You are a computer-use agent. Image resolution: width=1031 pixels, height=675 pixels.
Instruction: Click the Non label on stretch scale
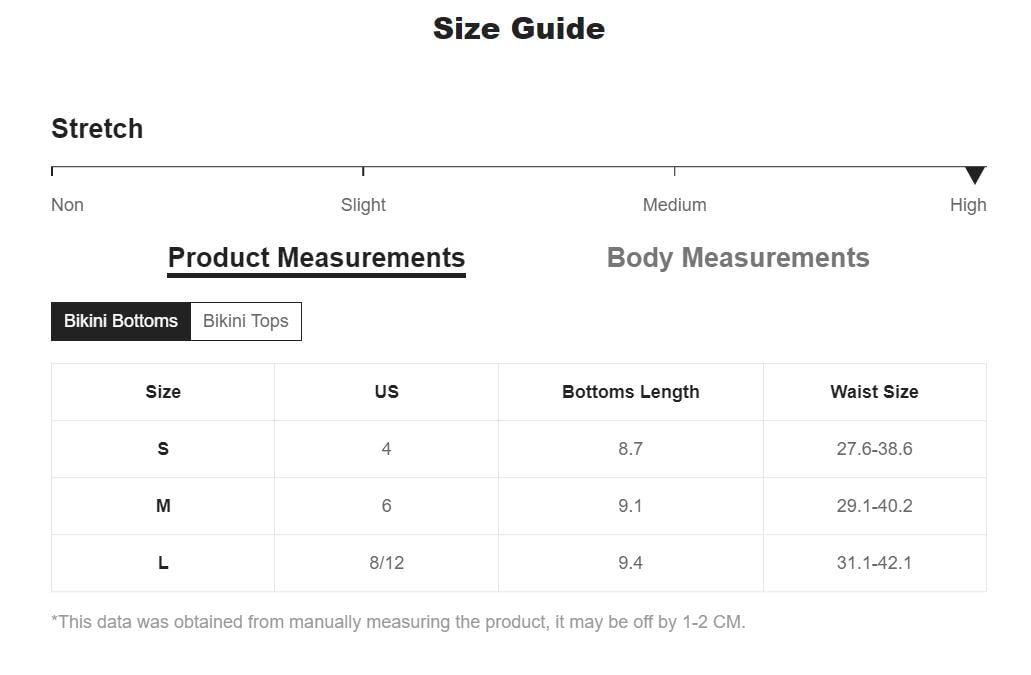coord(67,205)
